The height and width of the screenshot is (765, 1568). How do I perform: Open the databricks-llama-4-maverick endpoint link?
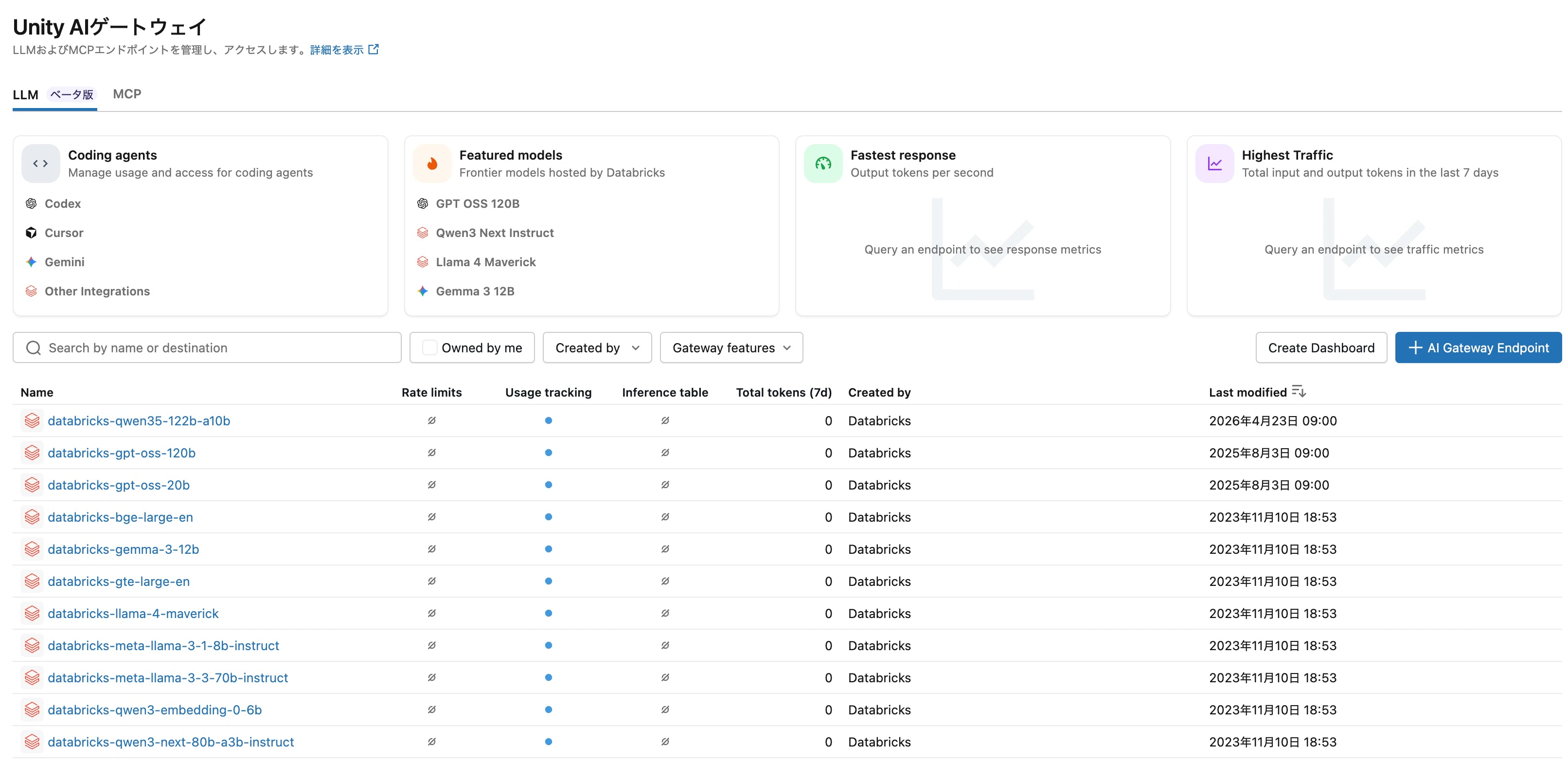click(x=133, y=613)
